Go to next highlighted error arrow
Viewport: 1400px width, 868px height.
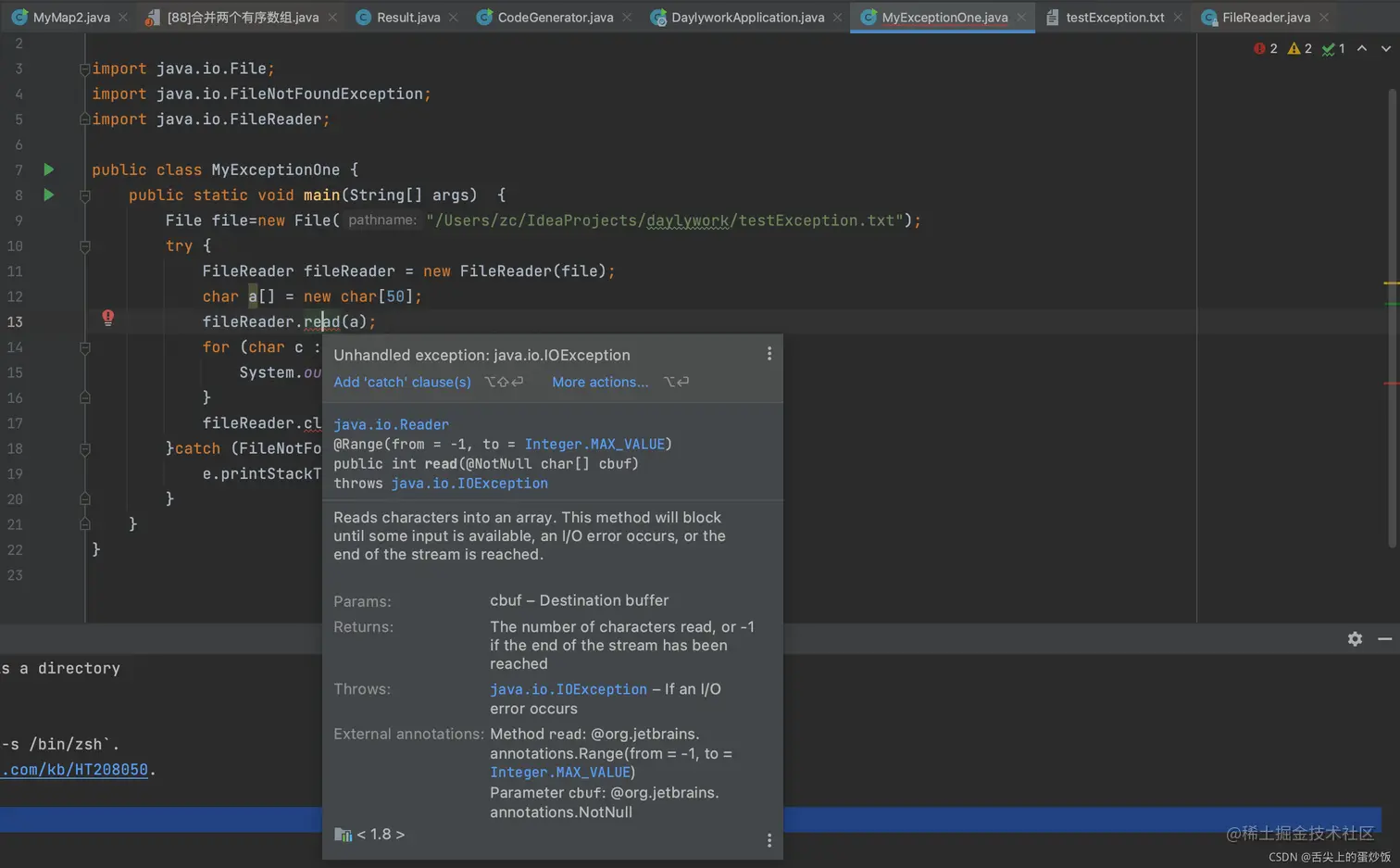[x=1385, y=48]
